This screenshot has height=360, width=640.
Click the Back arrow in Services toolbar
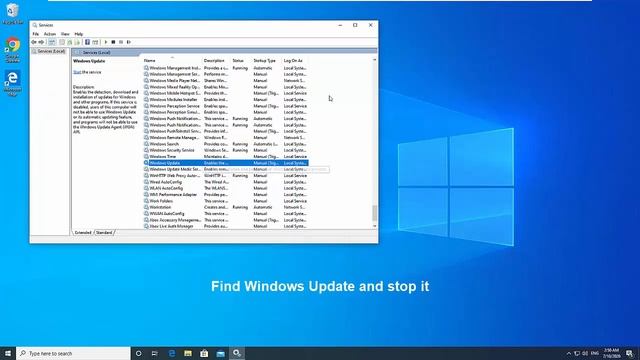(x=34, y=42)
